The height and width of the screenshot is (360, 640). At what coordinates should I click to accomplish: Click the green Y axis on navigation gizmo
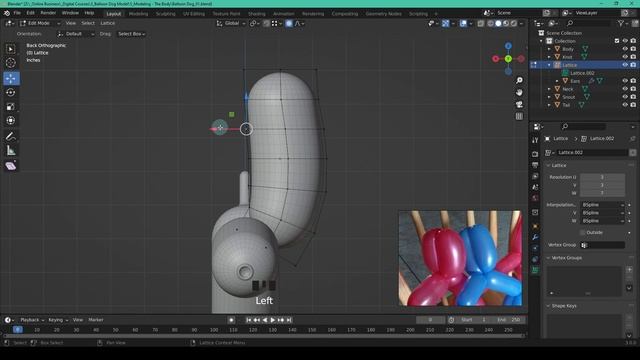pyautogui.click(x=508, y=59)
